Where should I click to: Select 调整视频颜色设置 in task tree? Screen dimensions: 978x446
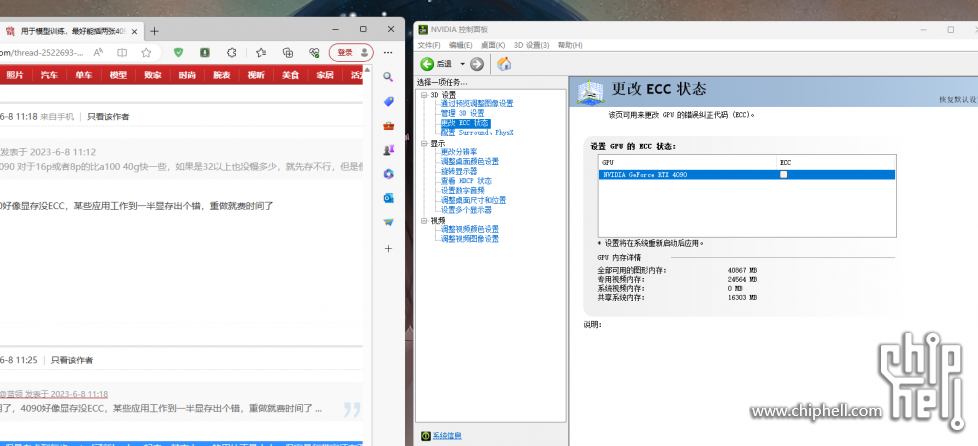470,230
